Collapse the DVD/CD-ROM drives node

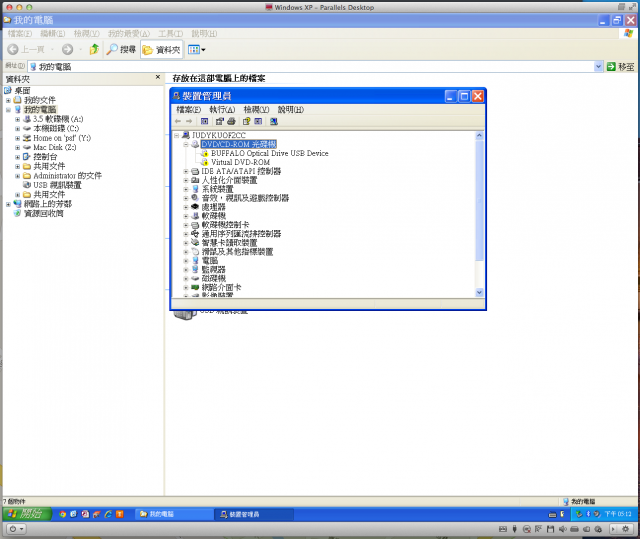click(186, 144)
